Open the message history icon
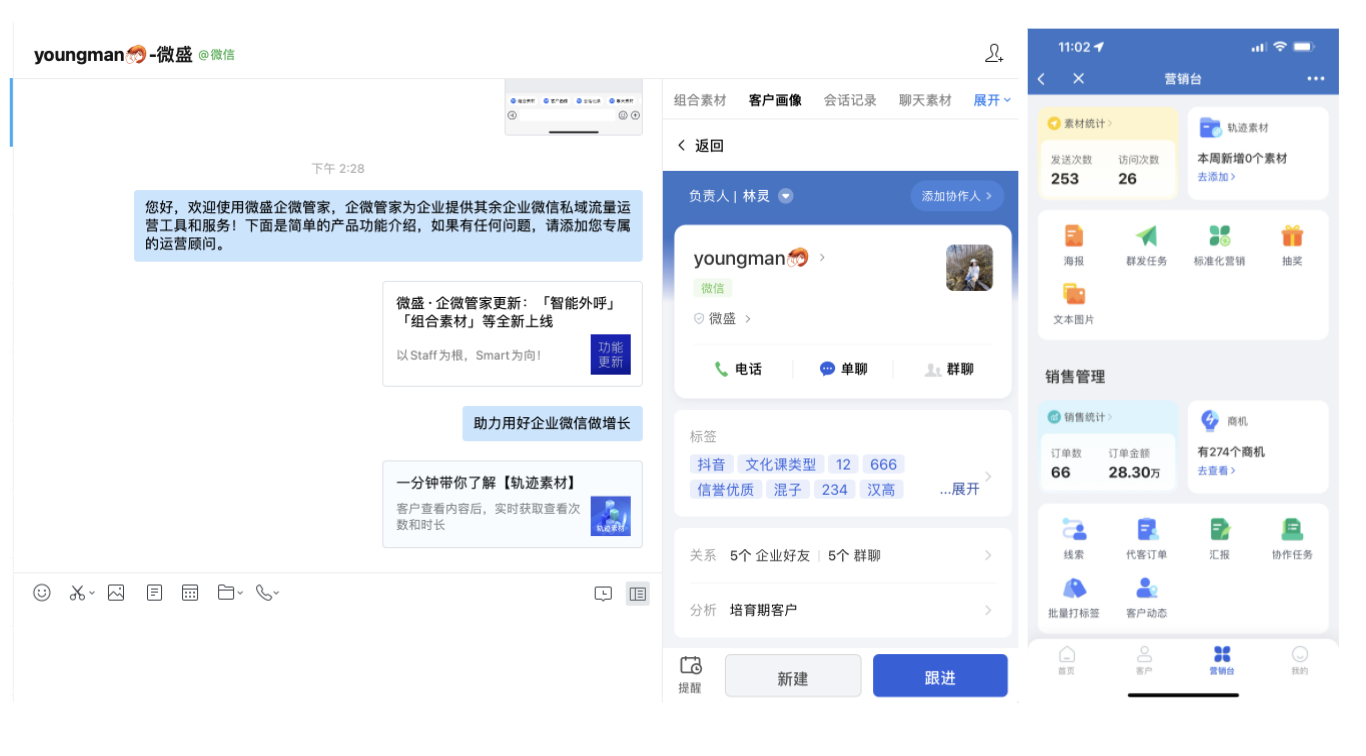The width and height of the screenshot is (1366, 756). (x=603, y=594)
